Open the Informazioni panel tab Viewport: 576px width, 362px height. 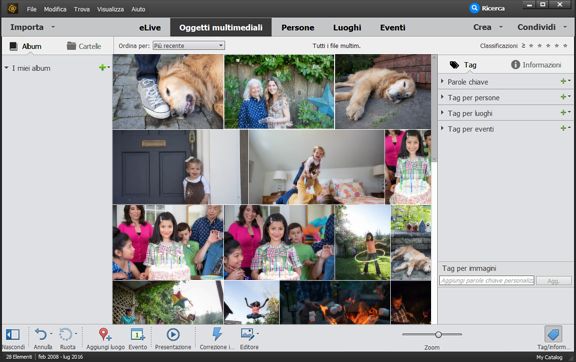click(536, 65)
